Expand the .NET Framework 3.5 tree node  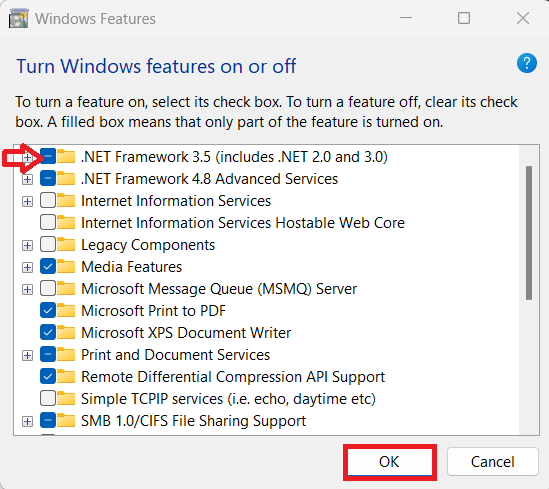(x=27, y=158)
